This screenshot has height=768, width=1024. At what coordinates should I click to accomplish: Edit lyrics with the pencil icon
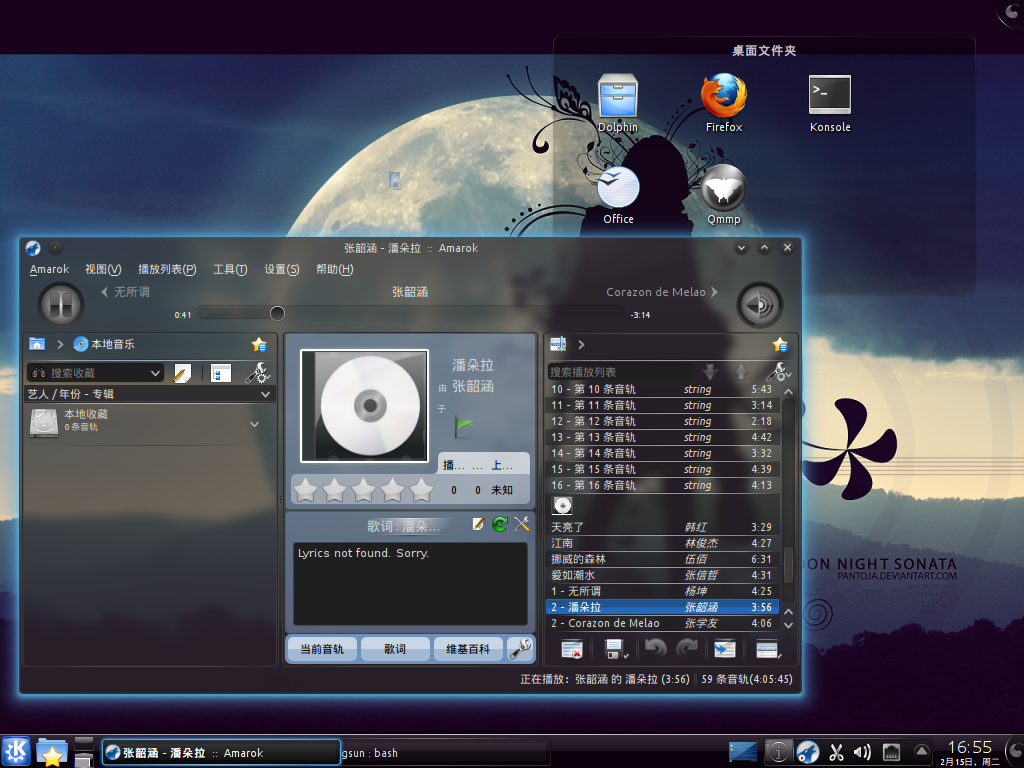point(478,524)
